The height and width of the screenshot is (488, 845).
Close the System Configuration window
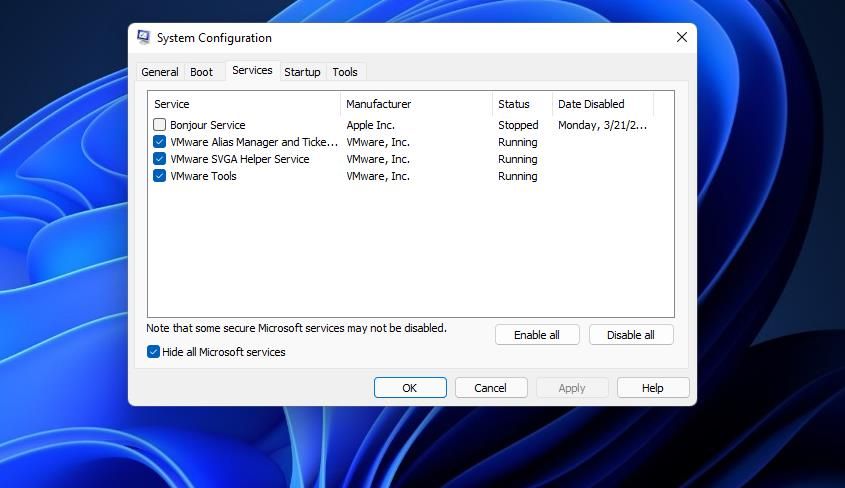(682, 37)
